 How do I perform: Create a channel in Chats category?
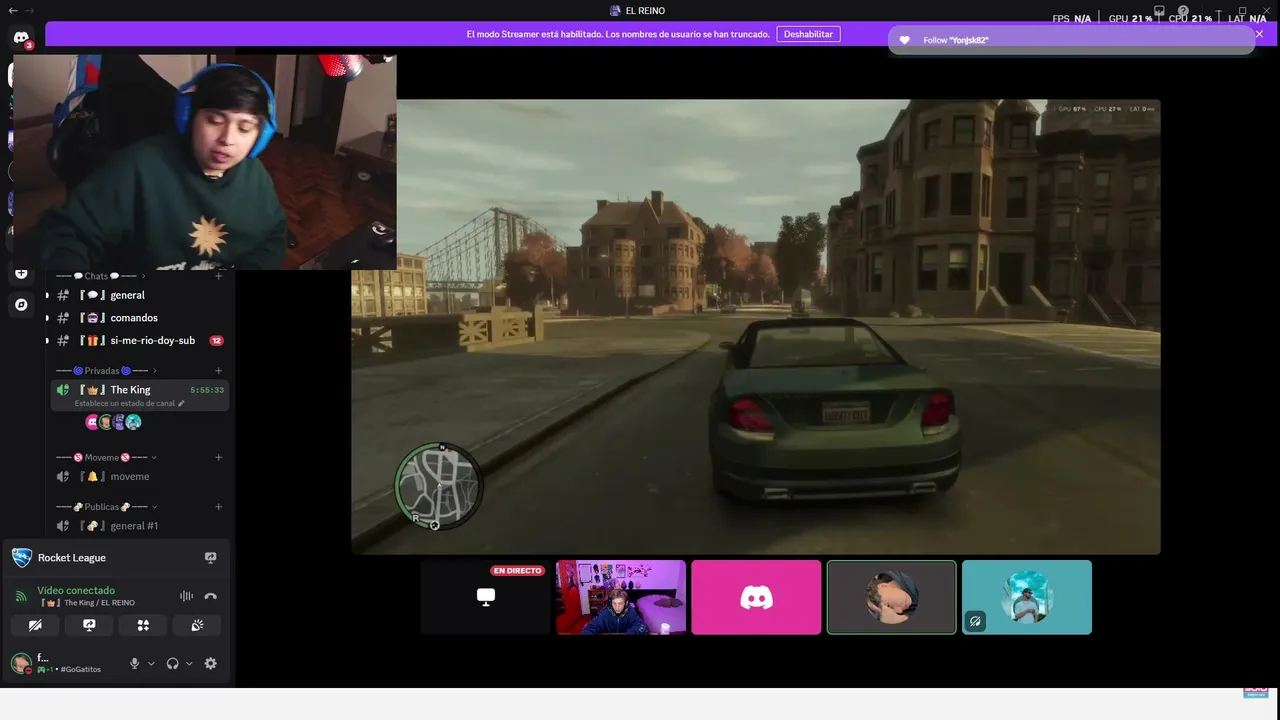[x=218, y=275]
